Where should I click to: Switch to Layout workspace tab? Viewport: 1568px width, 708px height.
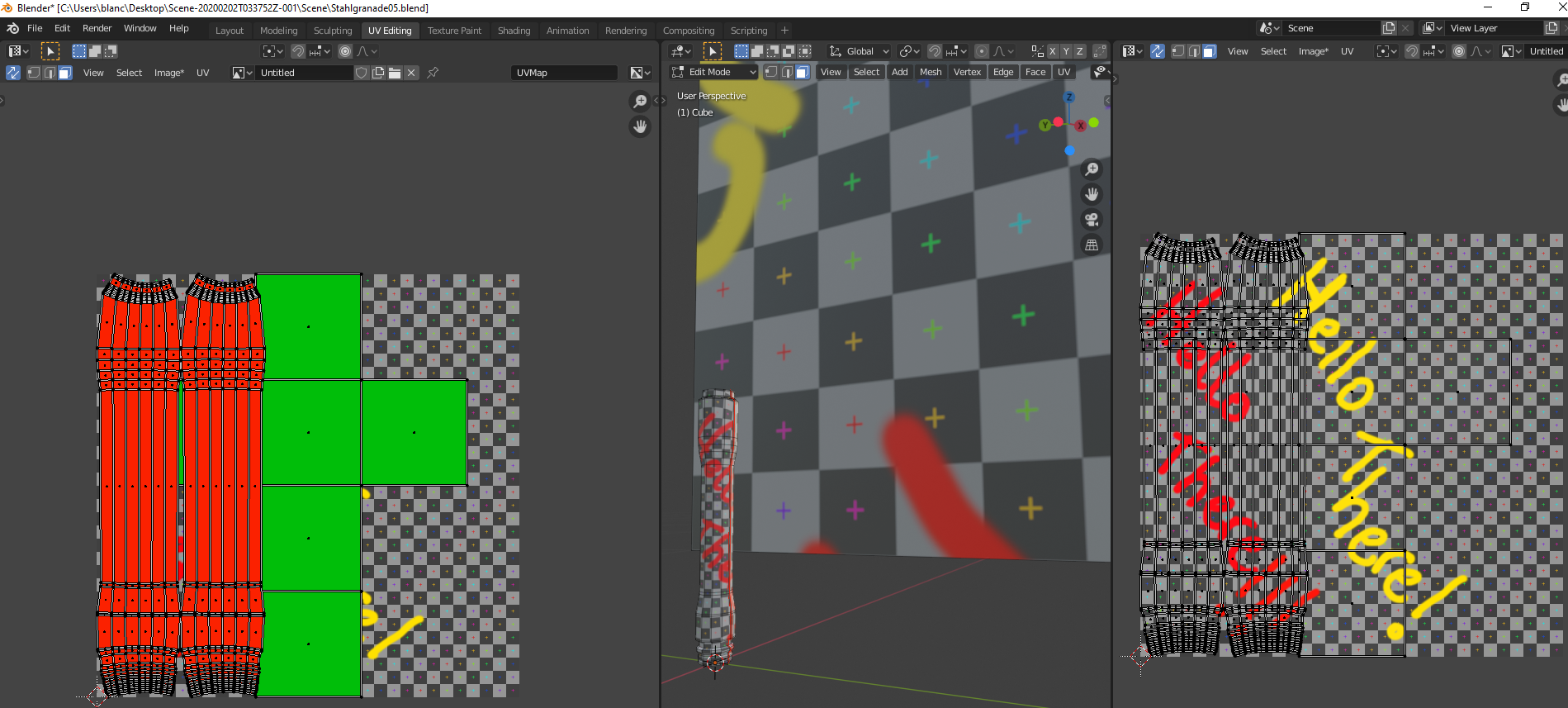point(230,31)
